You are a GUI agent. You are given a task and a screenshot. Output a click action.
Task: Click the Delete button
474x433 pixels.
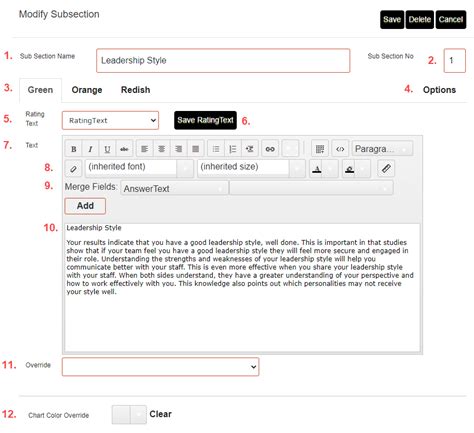[420, 20]
